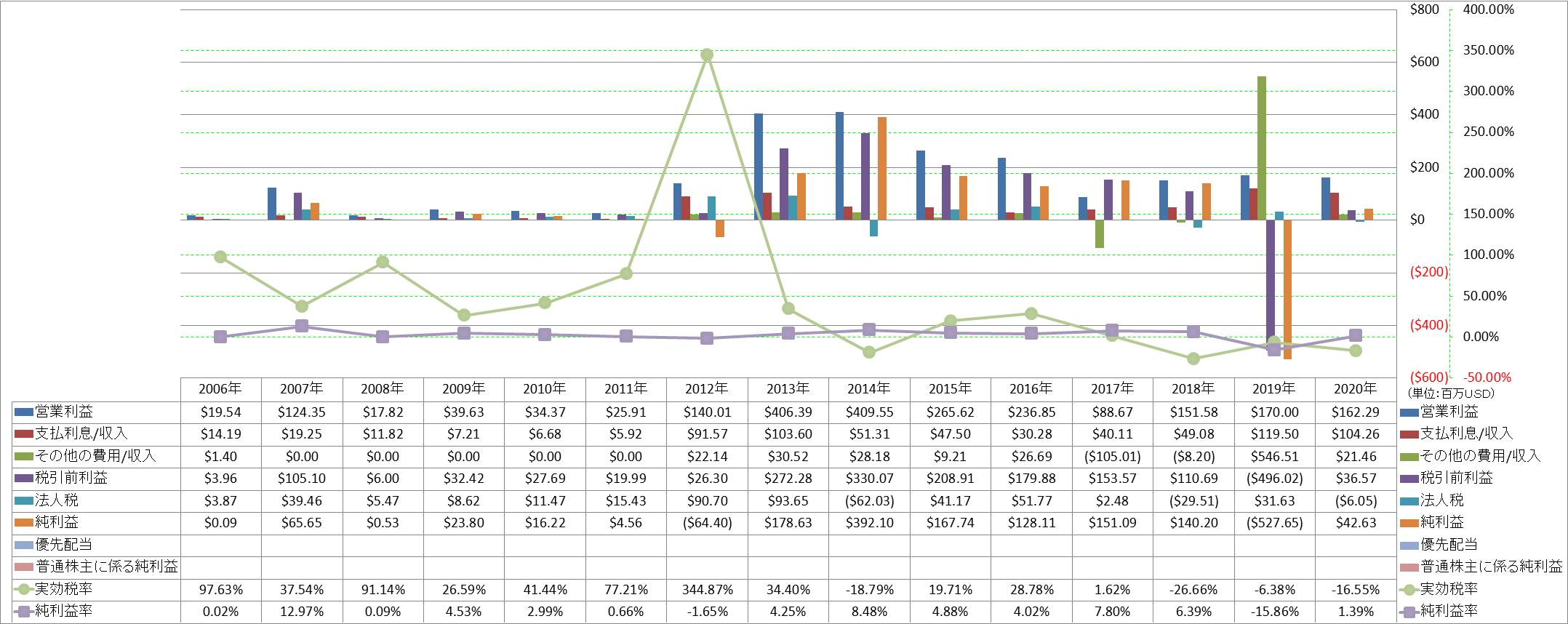Click the $800 axis label
The image size is (1568, 624).
click(1424, 9)
